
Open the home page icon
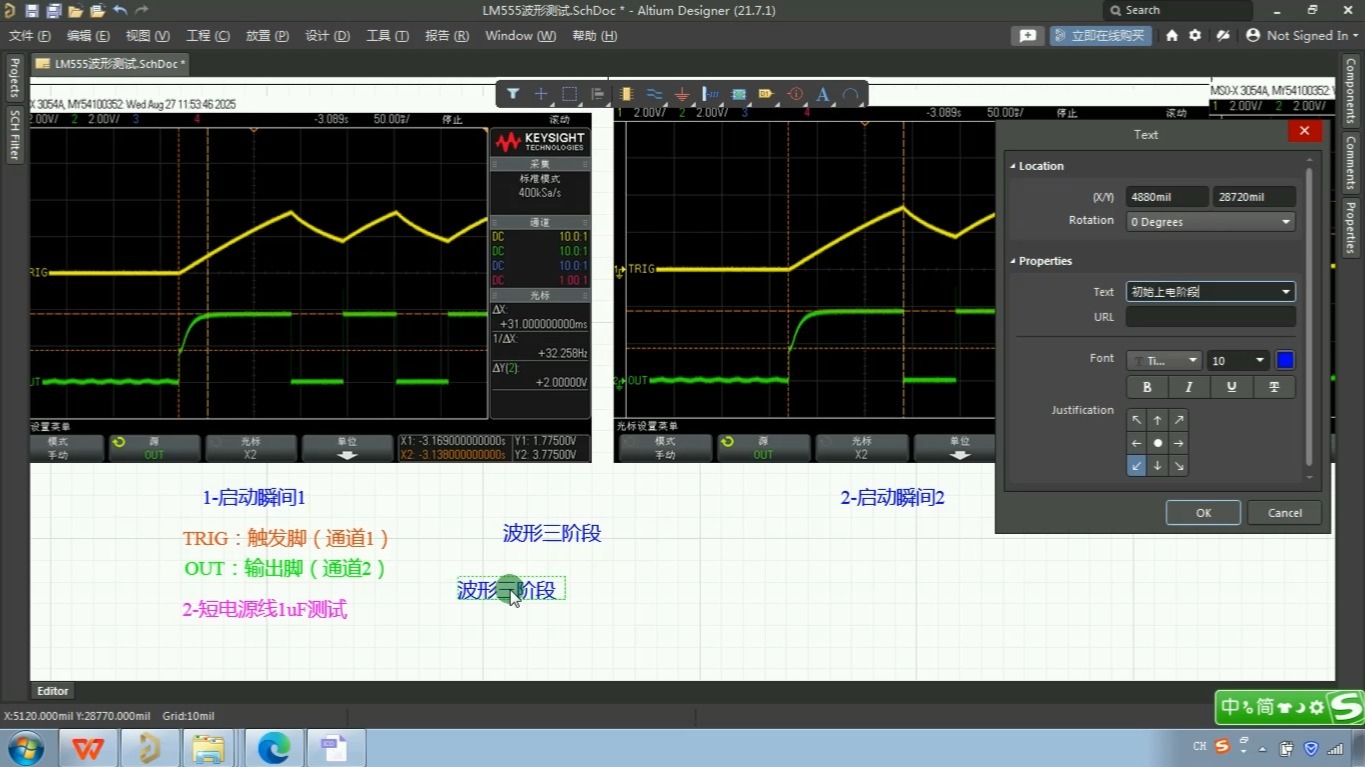click(x=1172, y=35)
